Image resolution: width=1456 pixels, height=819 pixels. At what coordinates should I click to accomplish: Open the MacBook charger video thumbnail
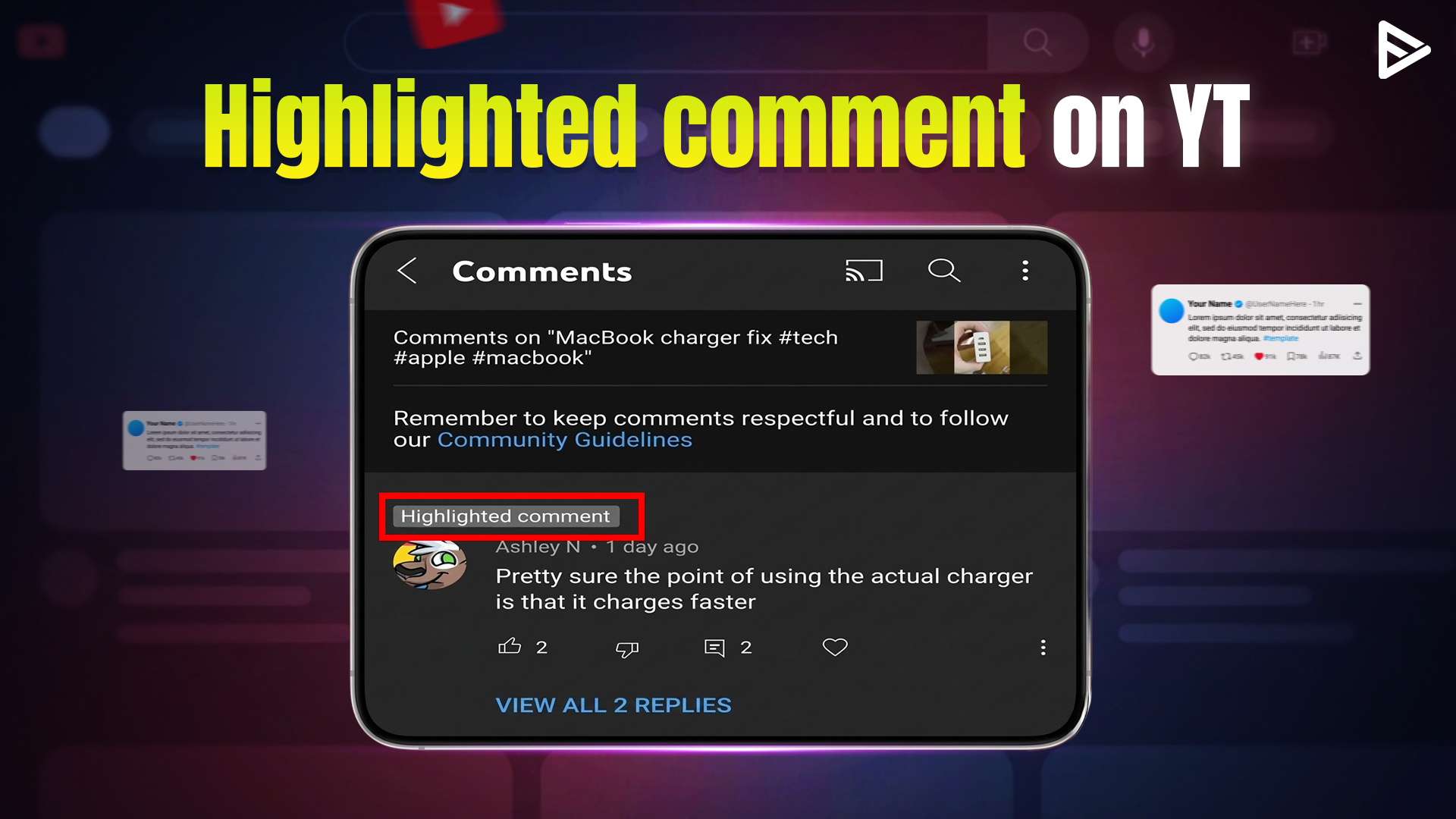pyautogui.click(x=981, y=347)
